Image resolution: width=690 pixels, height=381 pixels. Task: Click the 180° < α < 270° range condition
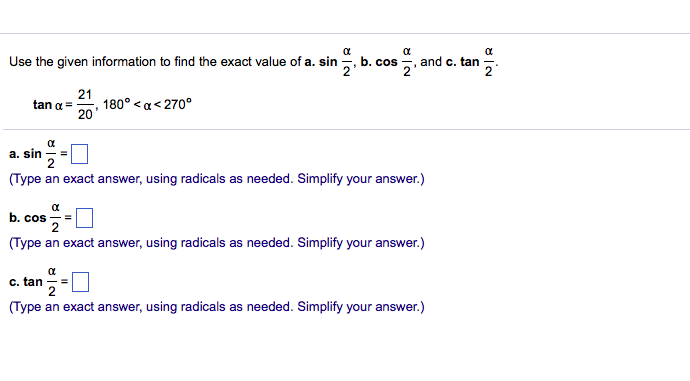tap(147, 104)
